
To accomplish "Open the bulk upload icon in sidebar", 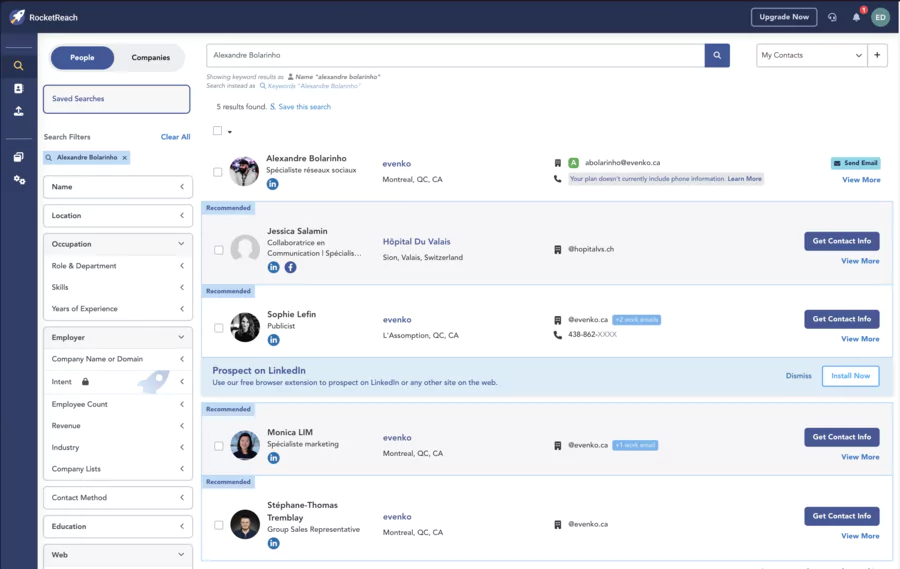I will [x=18, y=111].
